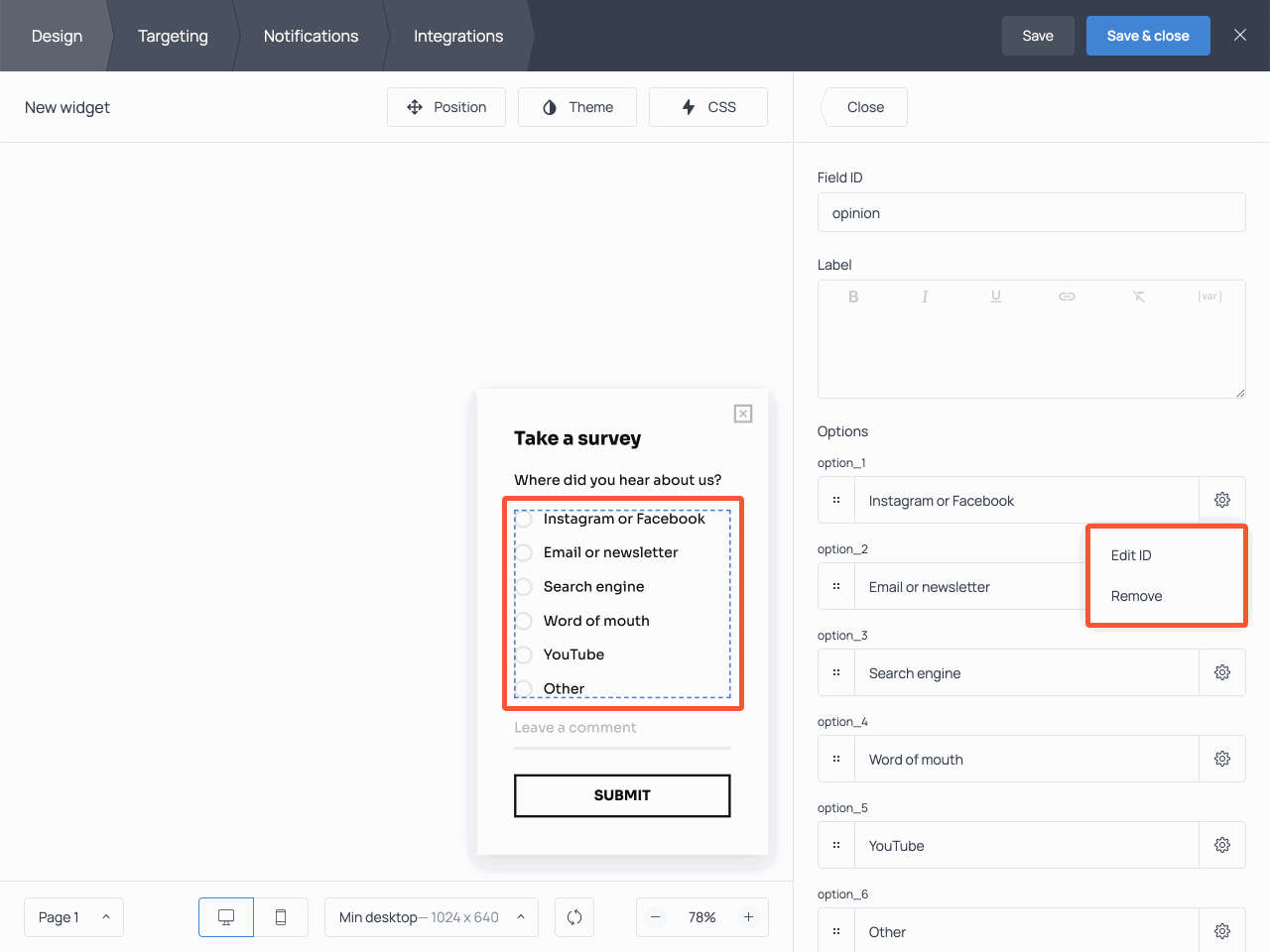Expand the Min desktop resolution dropdown
Image resolution: width=1270 pixels, height=952 pixels.
[x=431, y=917]
